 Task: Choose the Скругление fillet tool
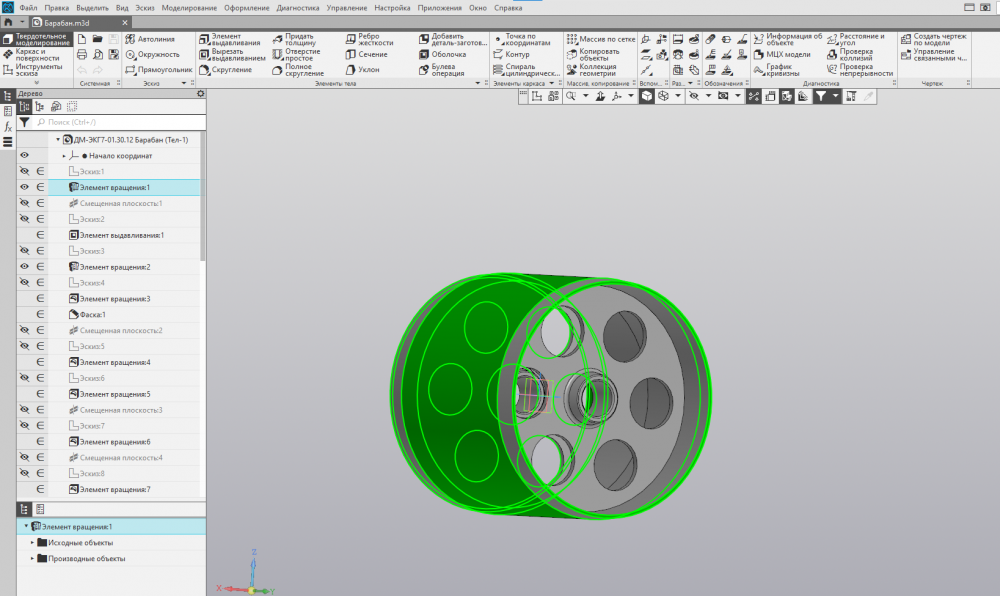[x=229, y=71]
